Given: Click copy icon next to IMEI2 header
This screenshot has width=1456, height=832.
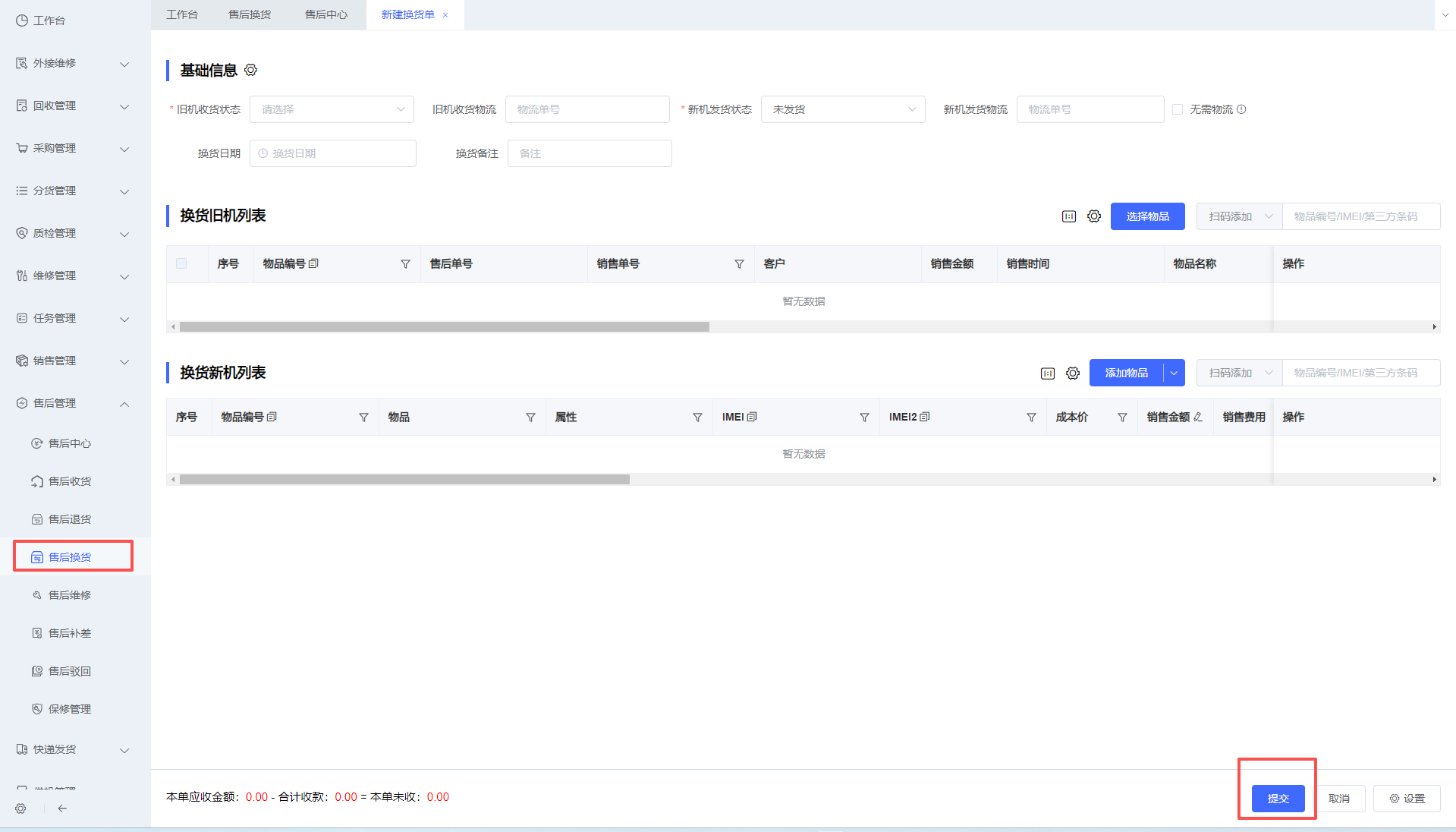Looking at the screenshot, I should tap(924, 417).
